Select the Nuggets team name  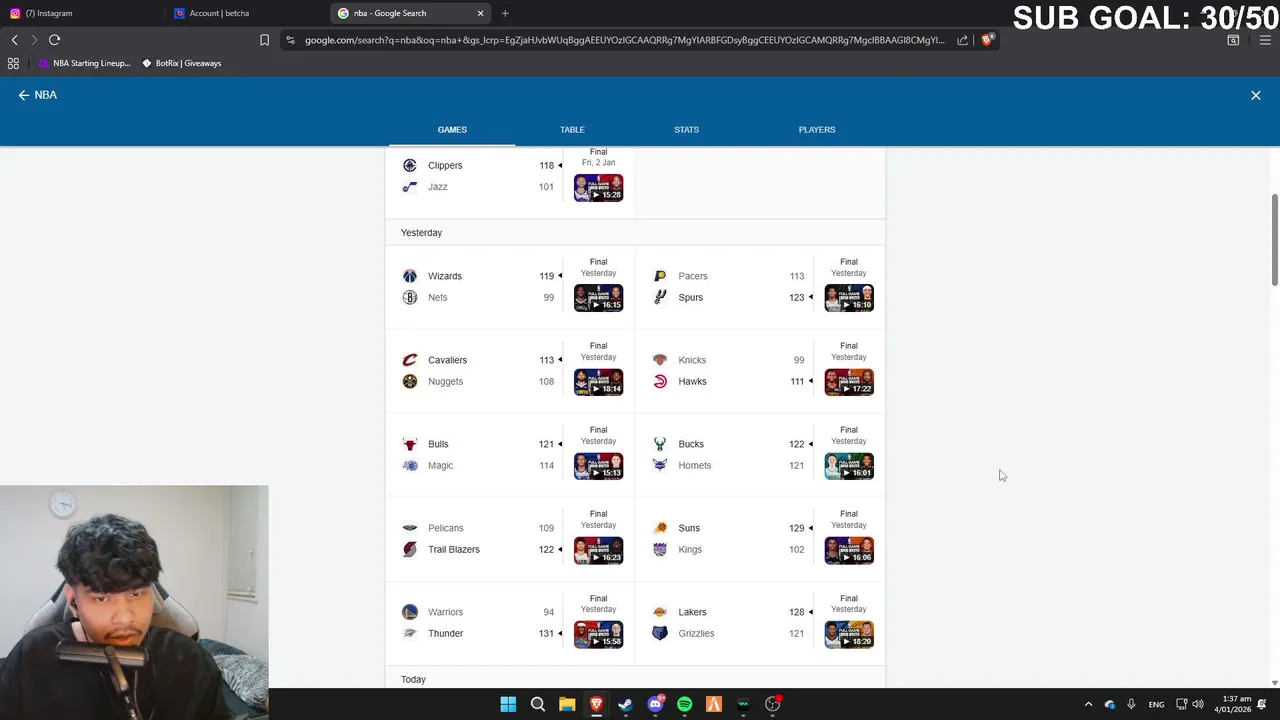coord(445,381)
